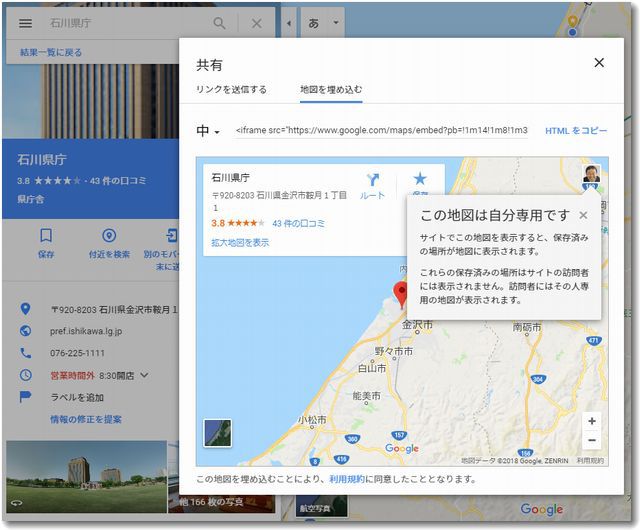This screenshot has height=530, width=640.
Task: Click the user profile avatar in preview
Action: pos(591,174)
